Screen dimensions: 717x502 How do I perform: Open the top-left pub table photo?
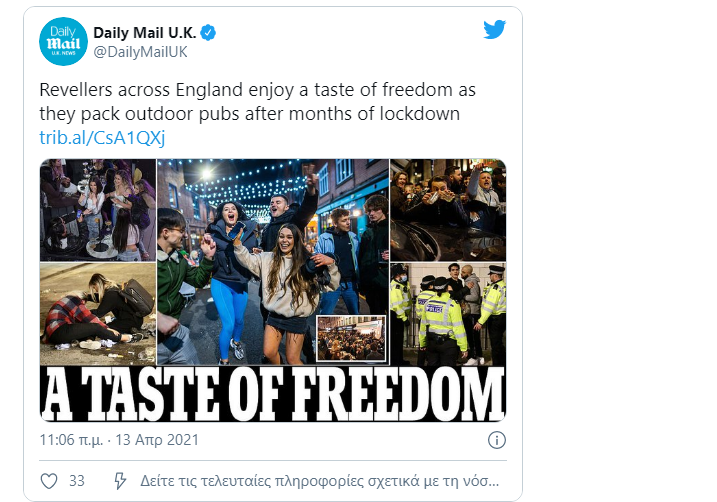(x=98, y=208)
